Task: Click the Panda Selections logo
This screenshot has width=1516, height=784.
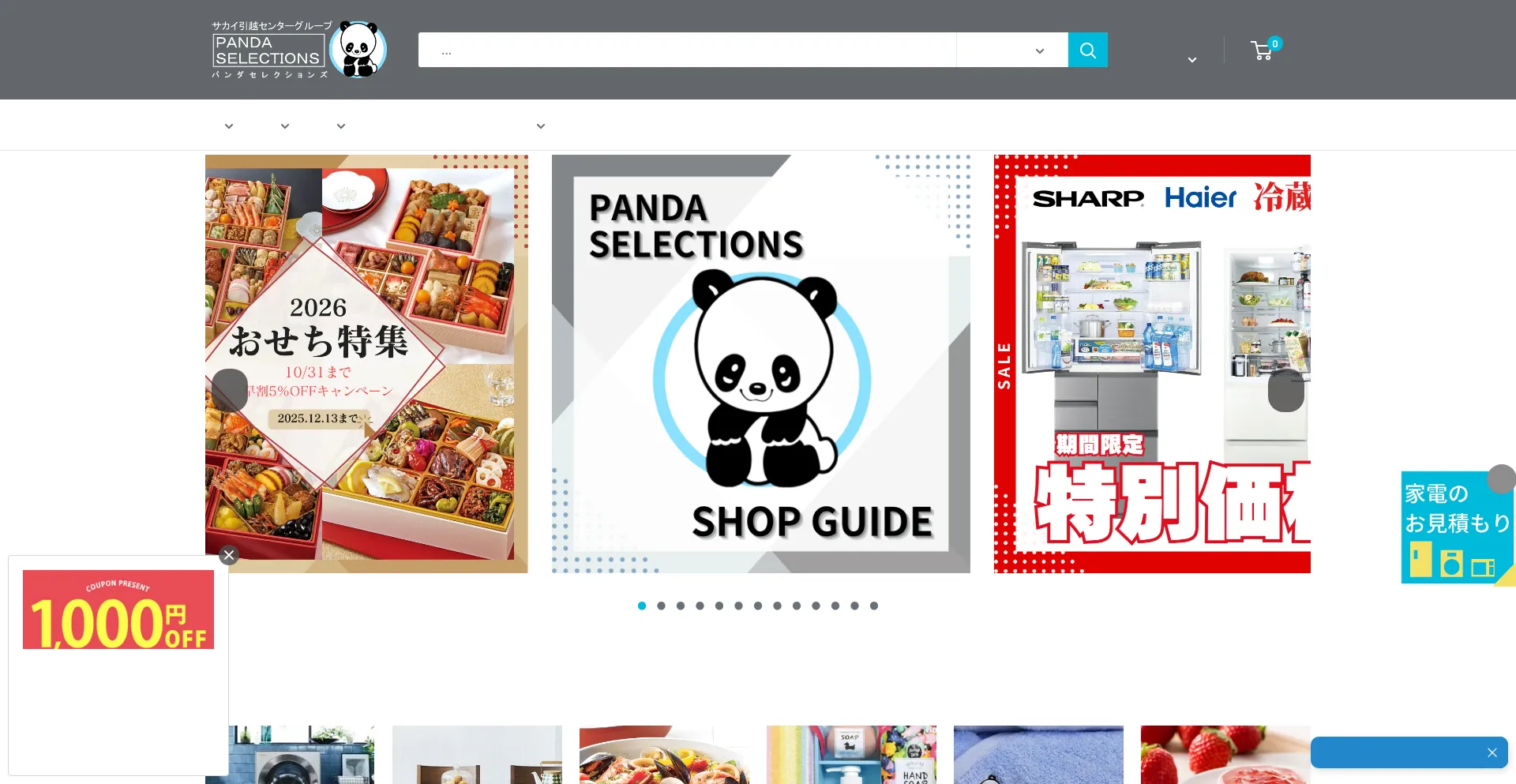Action: point(299,50)
